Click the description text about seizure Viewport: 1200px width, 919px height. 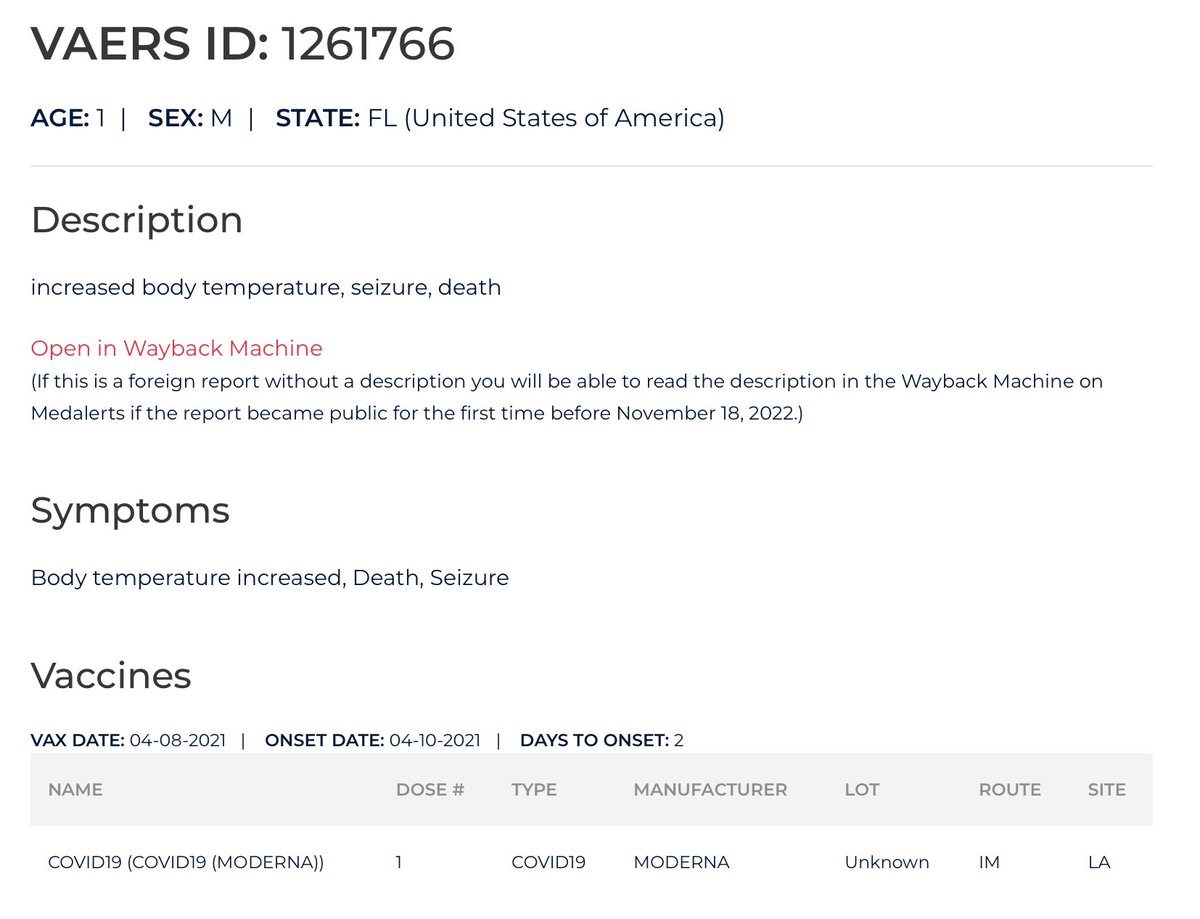pyautogui.click(x=266, y=288)
